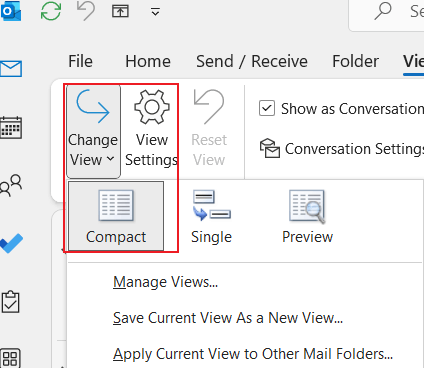The height and width of the screenshot is (368, 424).
Task: Open the Tasks clipboard icon in sidebar
Action: pos(11,302)
